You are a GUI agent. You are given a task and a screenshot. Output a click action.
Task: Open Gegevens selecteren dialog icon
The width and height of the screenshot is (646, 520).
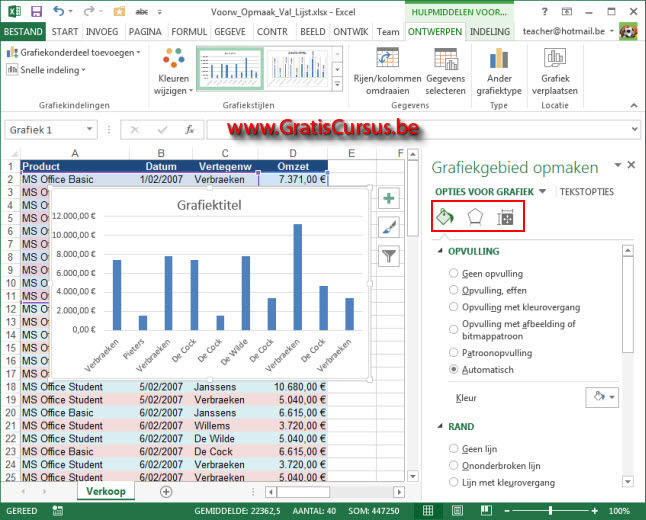coord(445,58)
